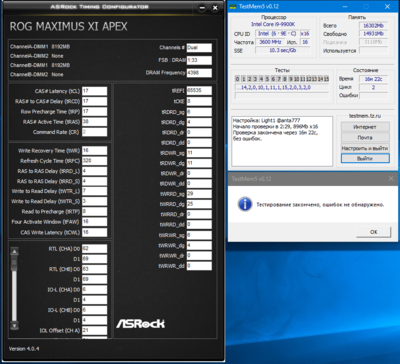Click the testmem.tz.ru link
Viewport: 400px width, 364px height.
pos(365,116)
